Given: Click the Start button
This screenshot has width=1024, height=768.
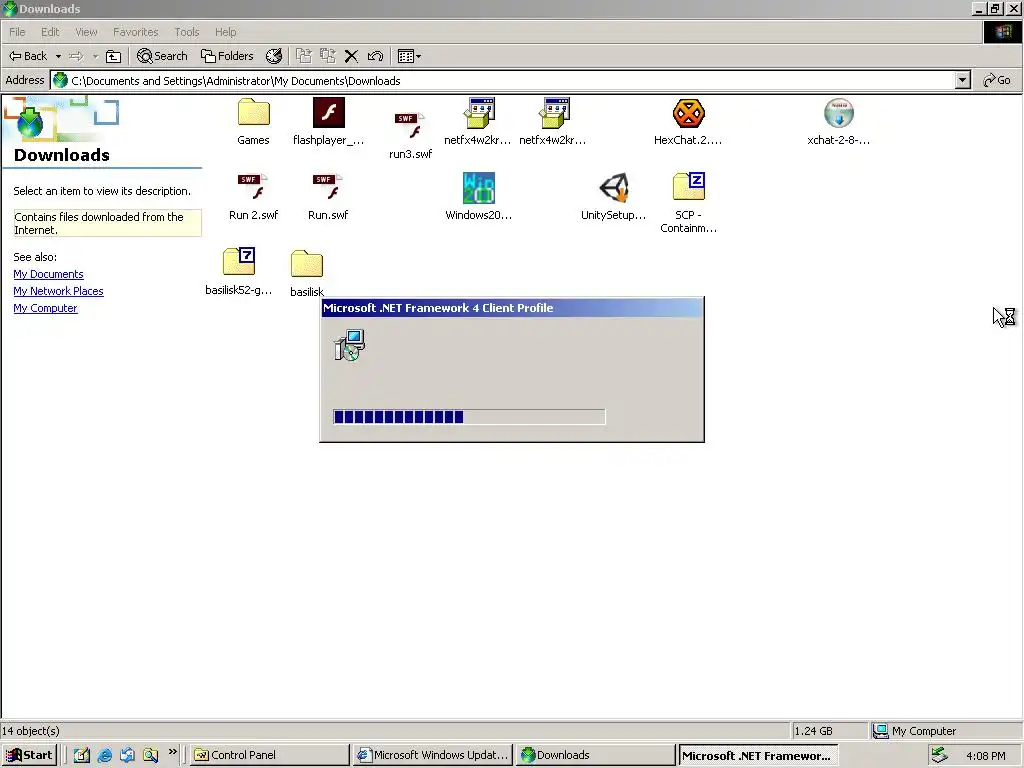Looking at the screenshot, I should 29,755.
